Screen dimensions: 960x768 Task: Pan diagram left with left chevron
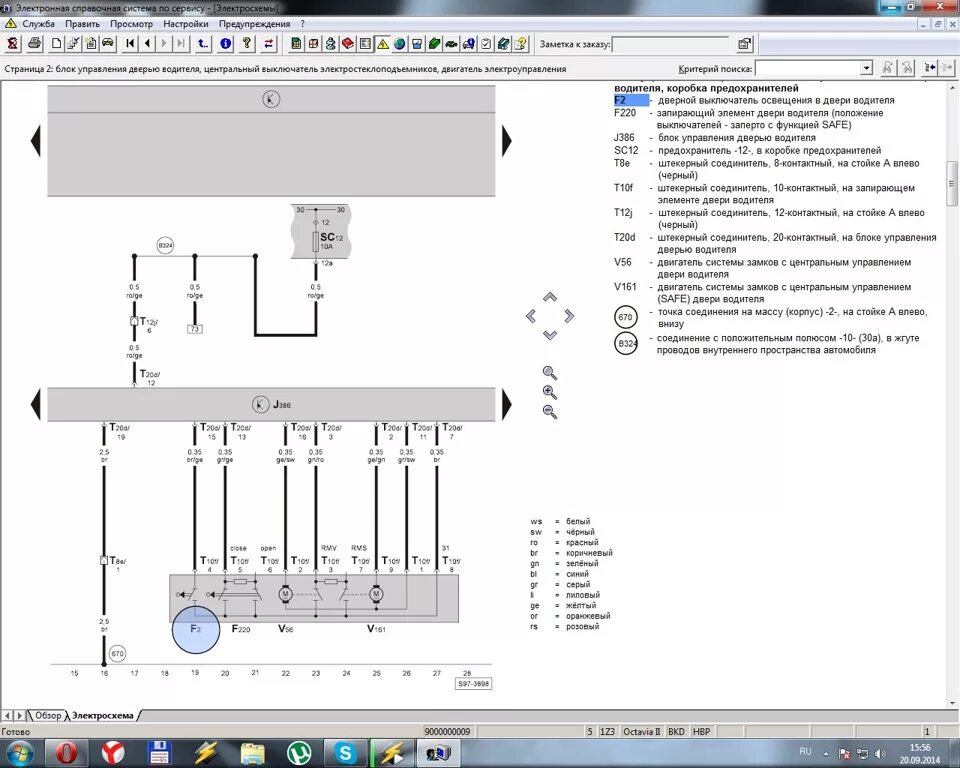point(531,316)
